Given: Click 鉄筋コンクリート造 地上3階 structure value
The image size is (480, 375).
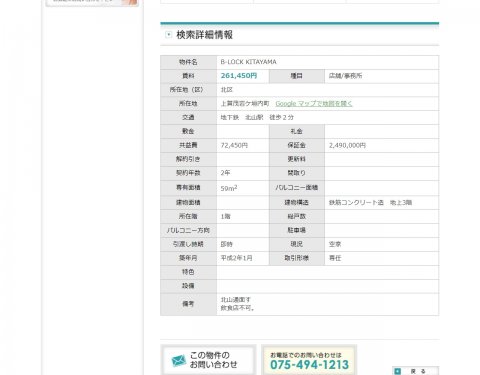Looking at the screenshot, I should tap(370, 202).
